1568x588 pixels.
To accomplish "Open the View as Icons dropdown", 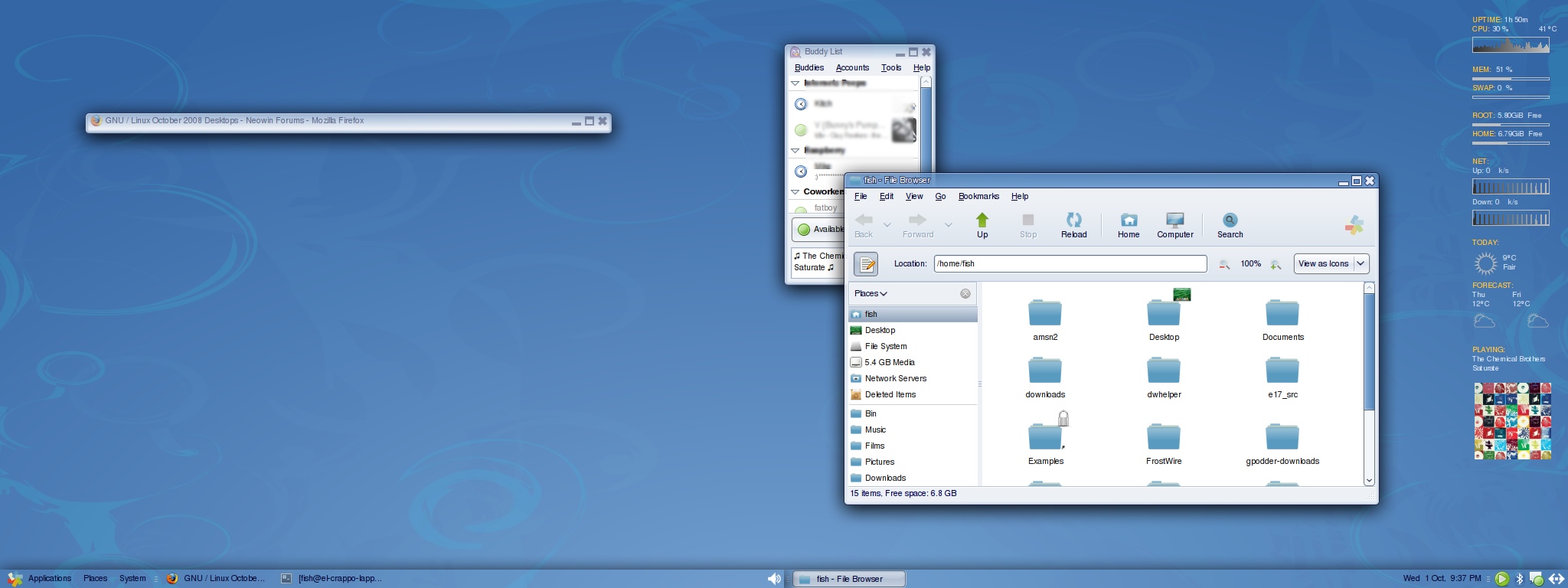I will pyautogui.click(x=1361, y=263).
